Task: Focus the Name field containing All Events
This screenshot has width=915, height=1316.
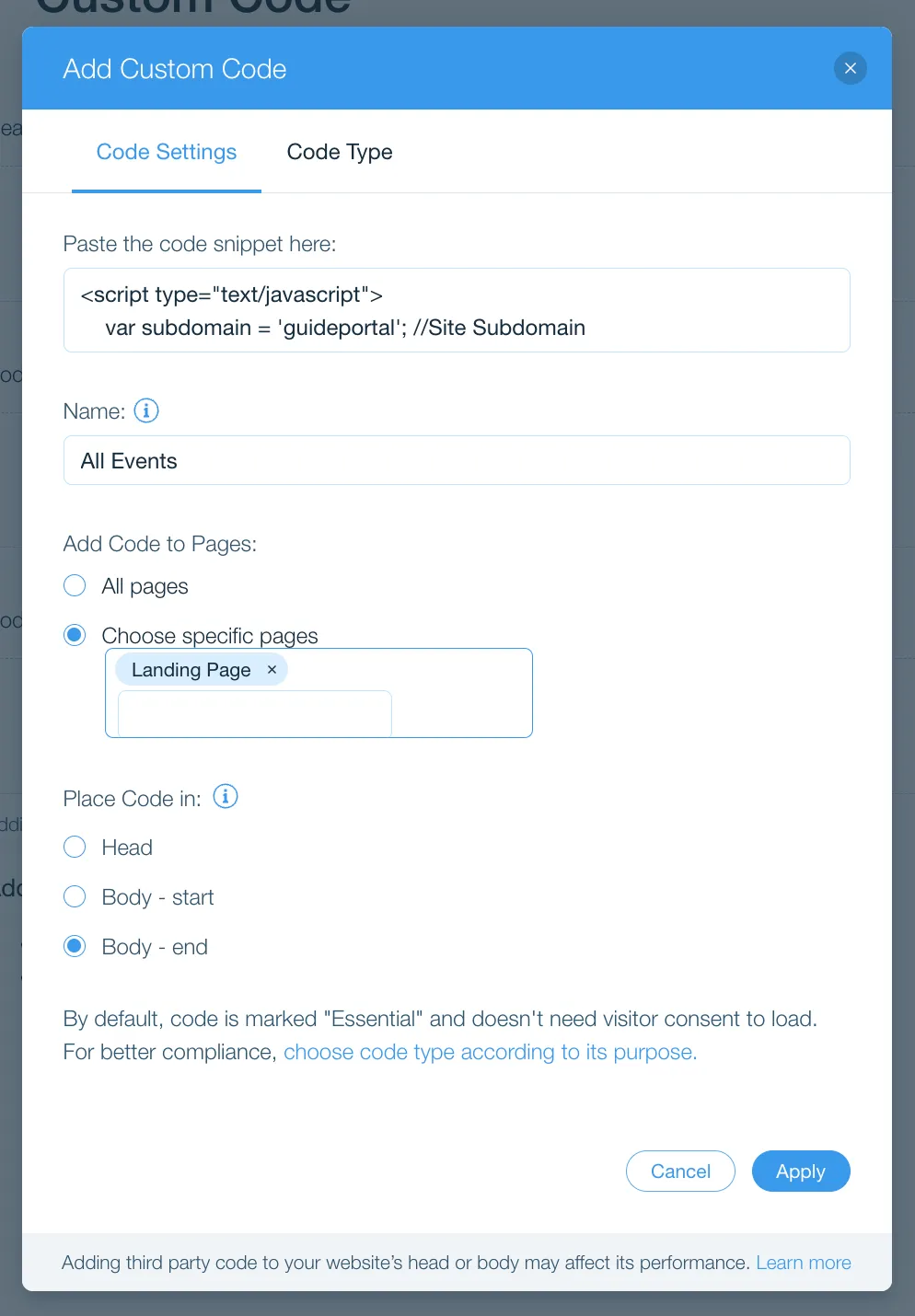Action: 457,460
